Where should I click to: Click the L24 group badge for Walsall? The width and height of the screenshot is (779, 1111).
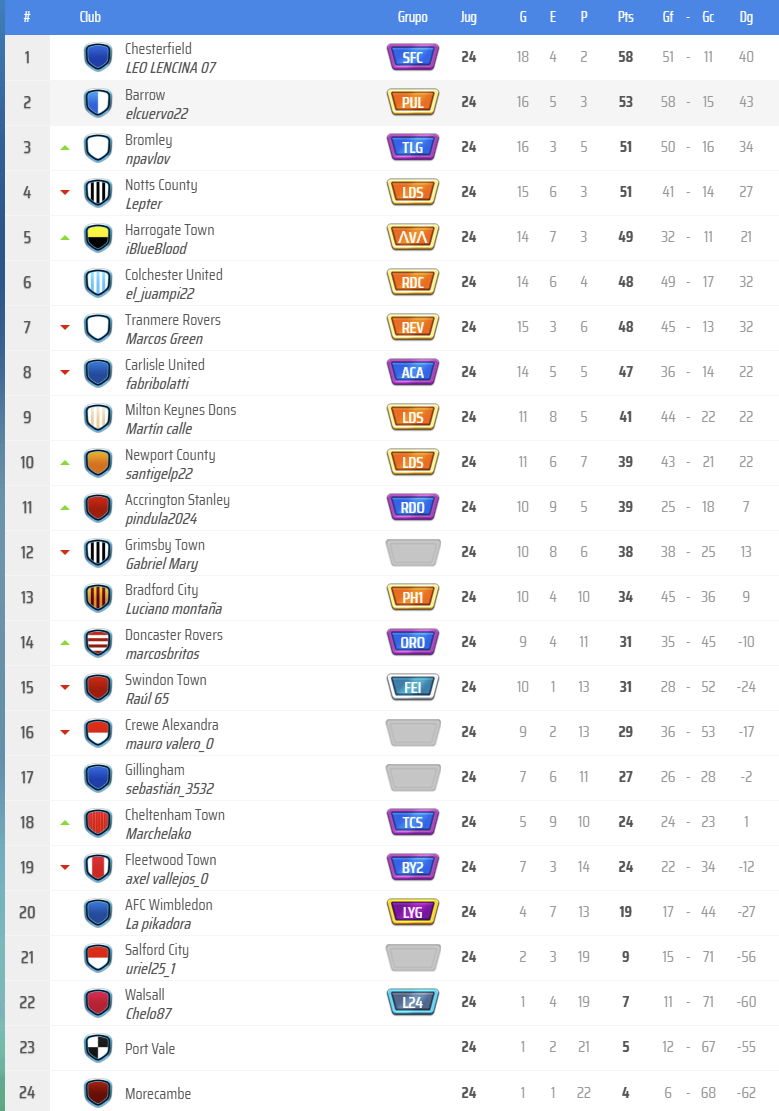click(x=412, y=1002)
